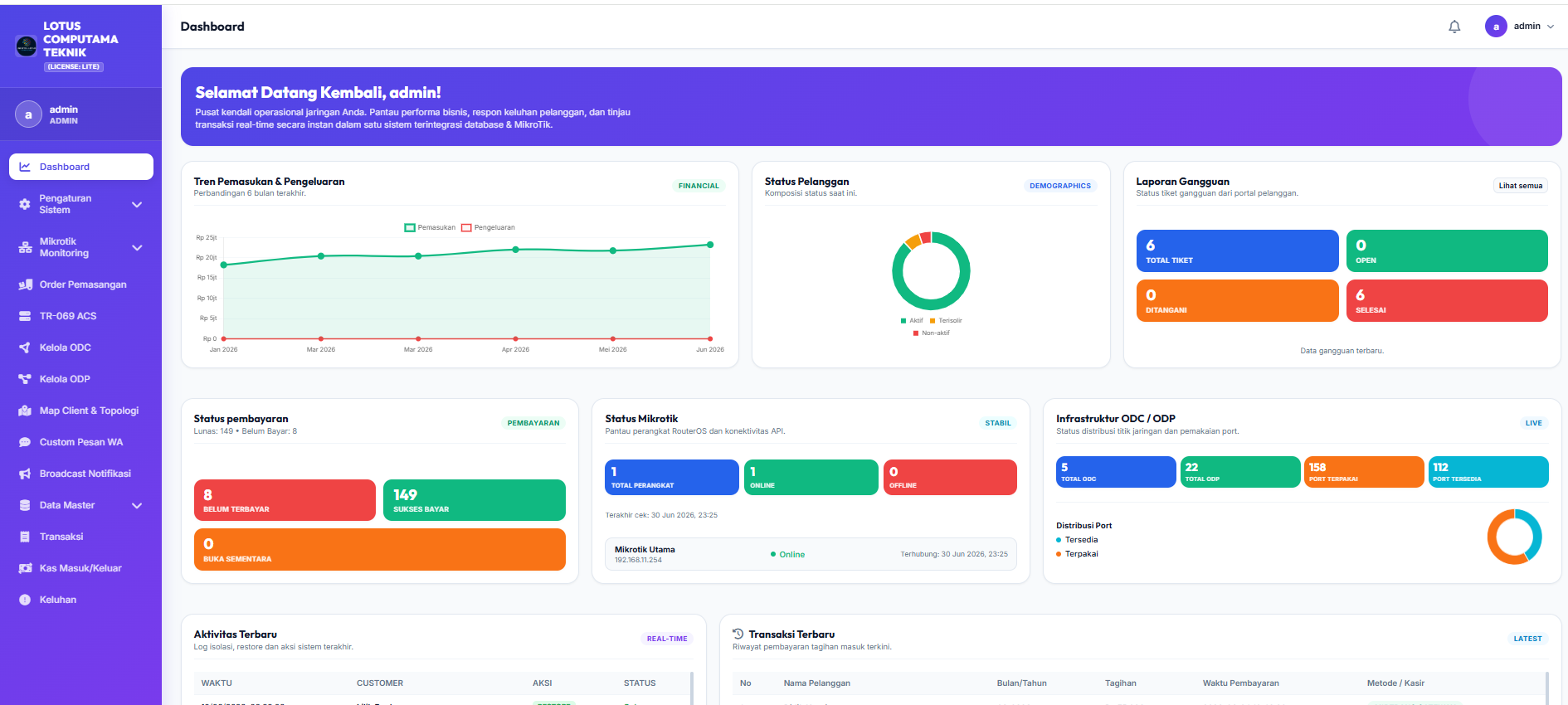
Task: Expand the Pengaturan Sistem submenu
Action: tap(137, 205)
